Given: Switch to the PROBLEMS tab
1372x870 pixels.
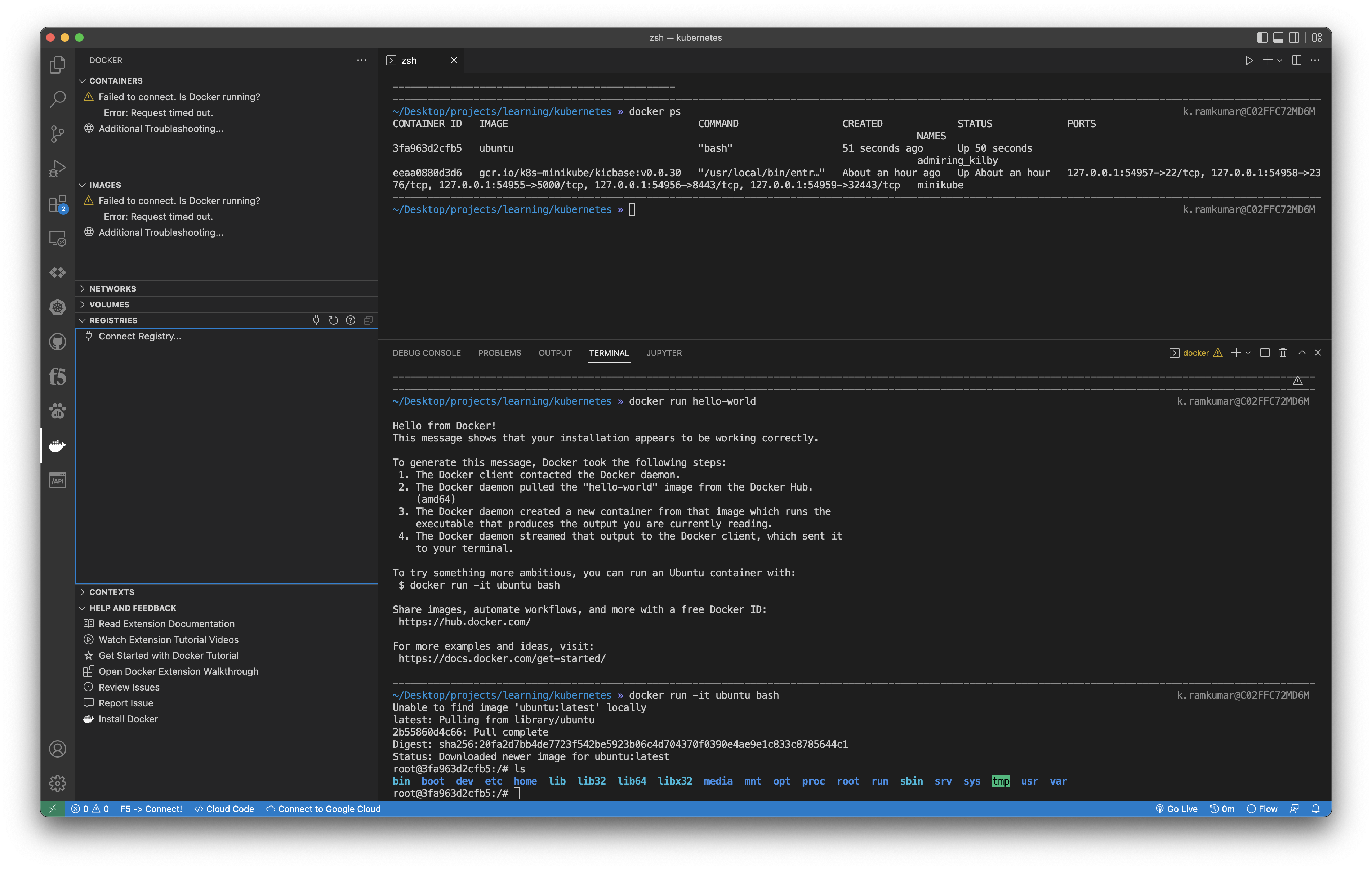Looking at the screenshot, I should (500, 352).
